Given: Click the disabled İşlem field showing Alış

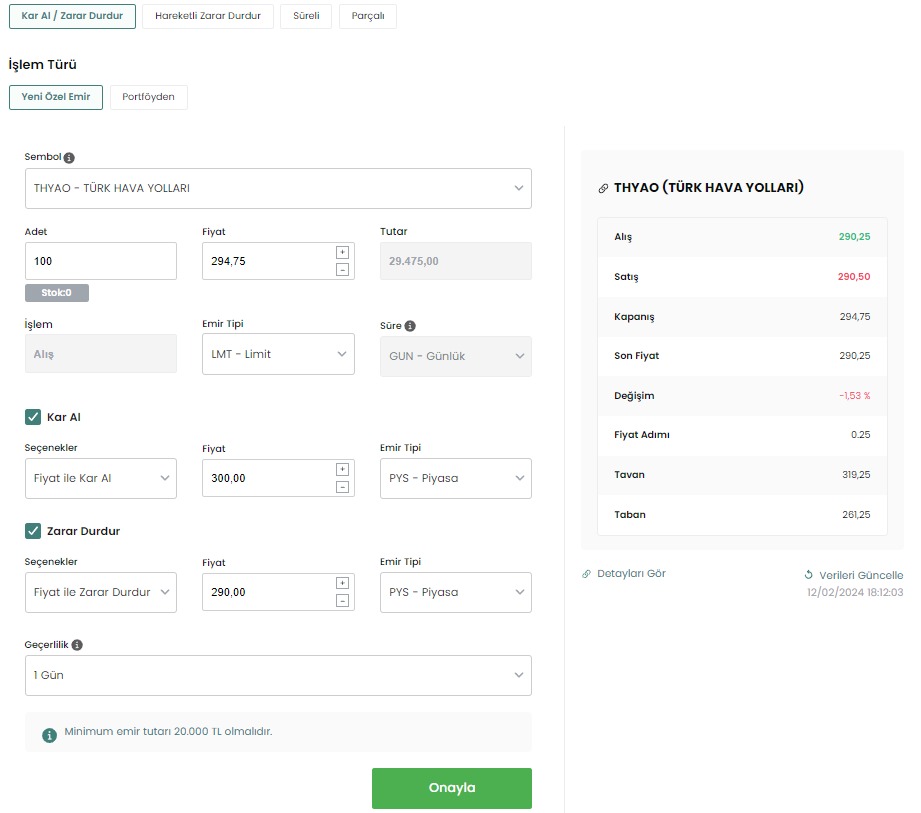Looking at the screenshot, I should tap(100, 354).
